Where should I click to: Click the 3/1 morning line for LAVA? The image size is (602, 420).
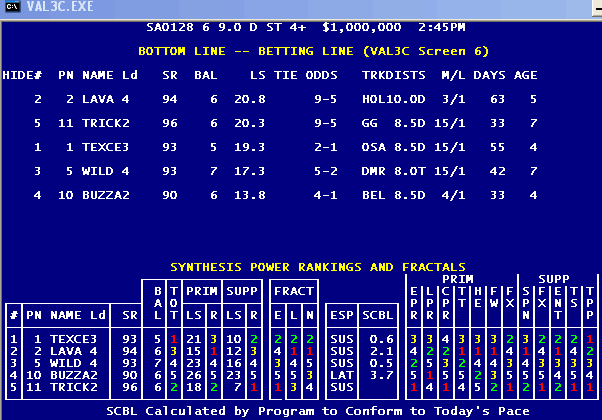[x=453, y=99]
